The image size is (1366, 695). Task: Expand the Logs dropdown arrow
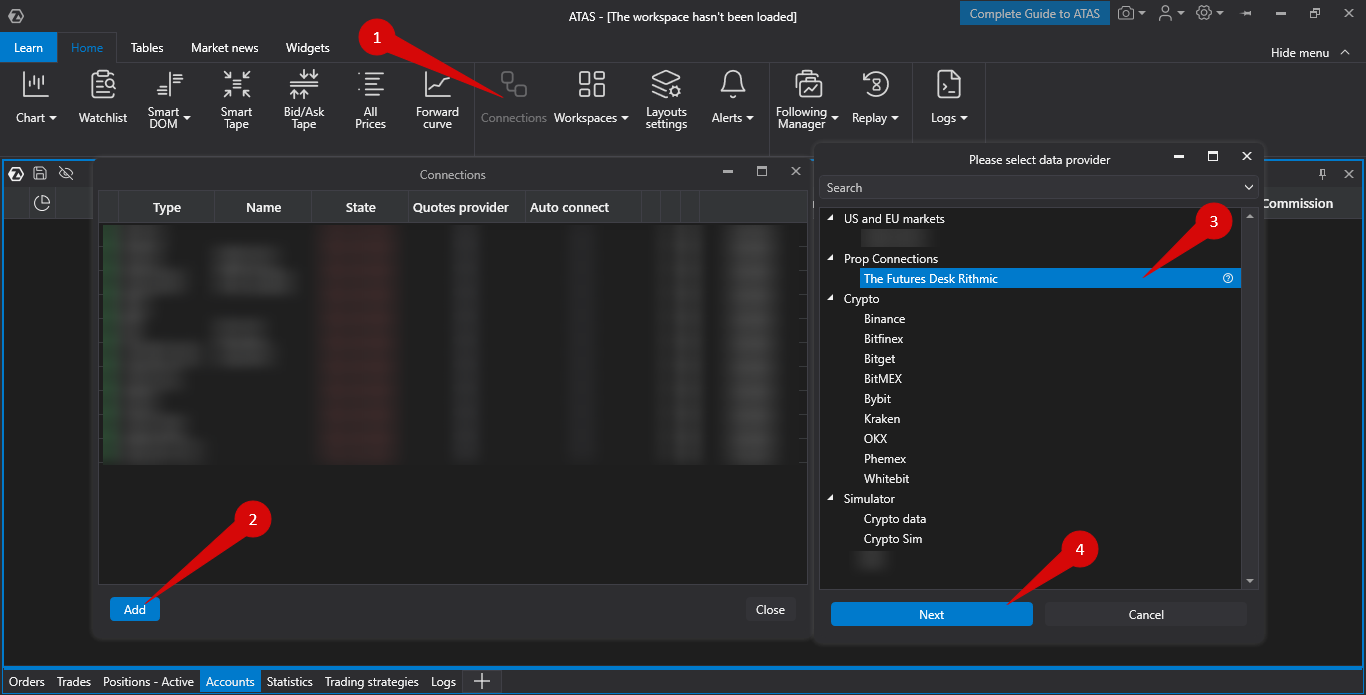click(964, 118)
